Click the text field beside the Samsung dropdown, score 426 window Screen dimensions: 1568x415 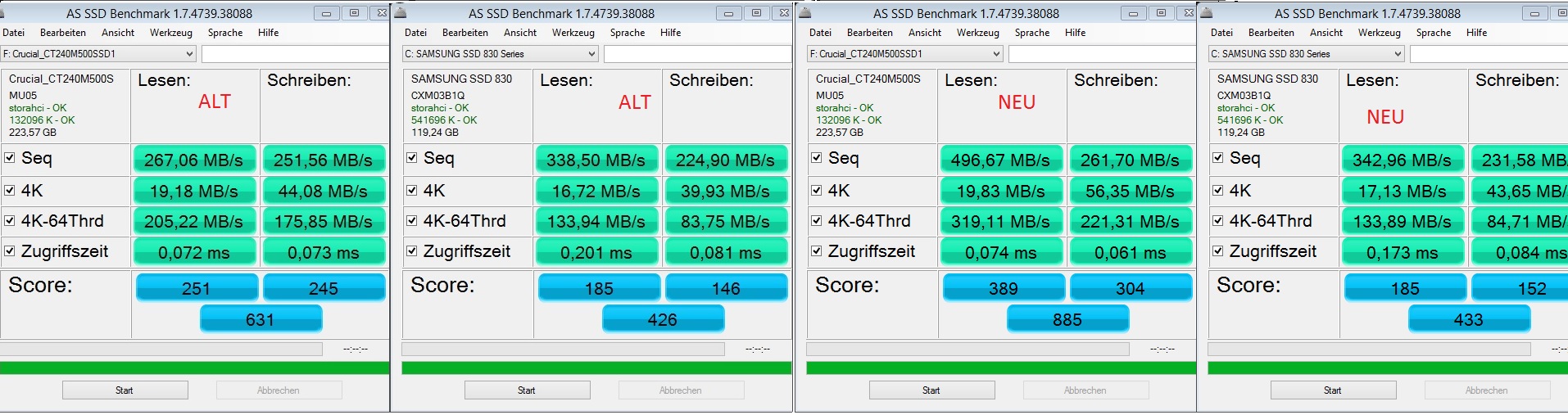point(698,53)
